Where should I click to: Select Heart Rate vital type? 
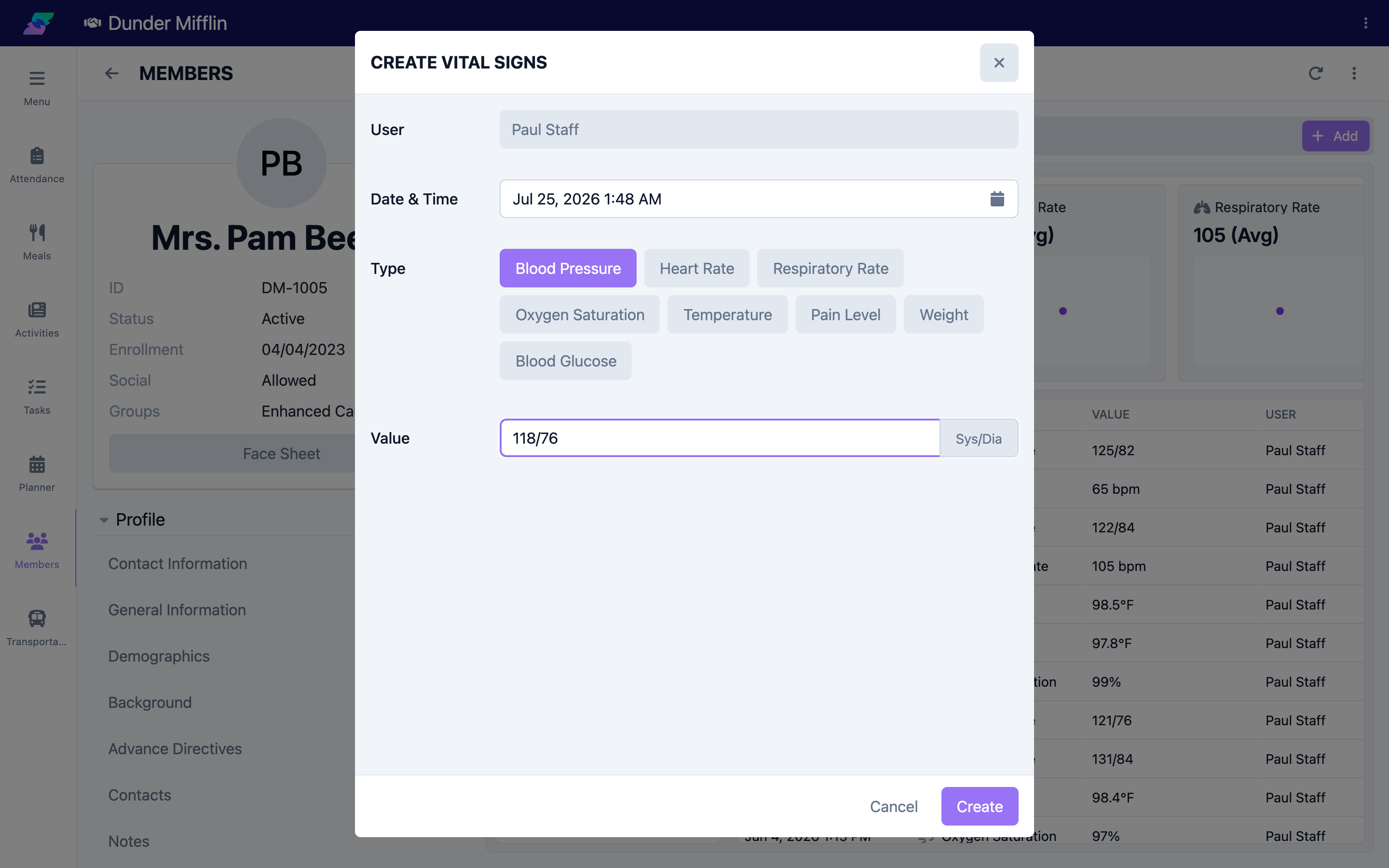[696, 268]
